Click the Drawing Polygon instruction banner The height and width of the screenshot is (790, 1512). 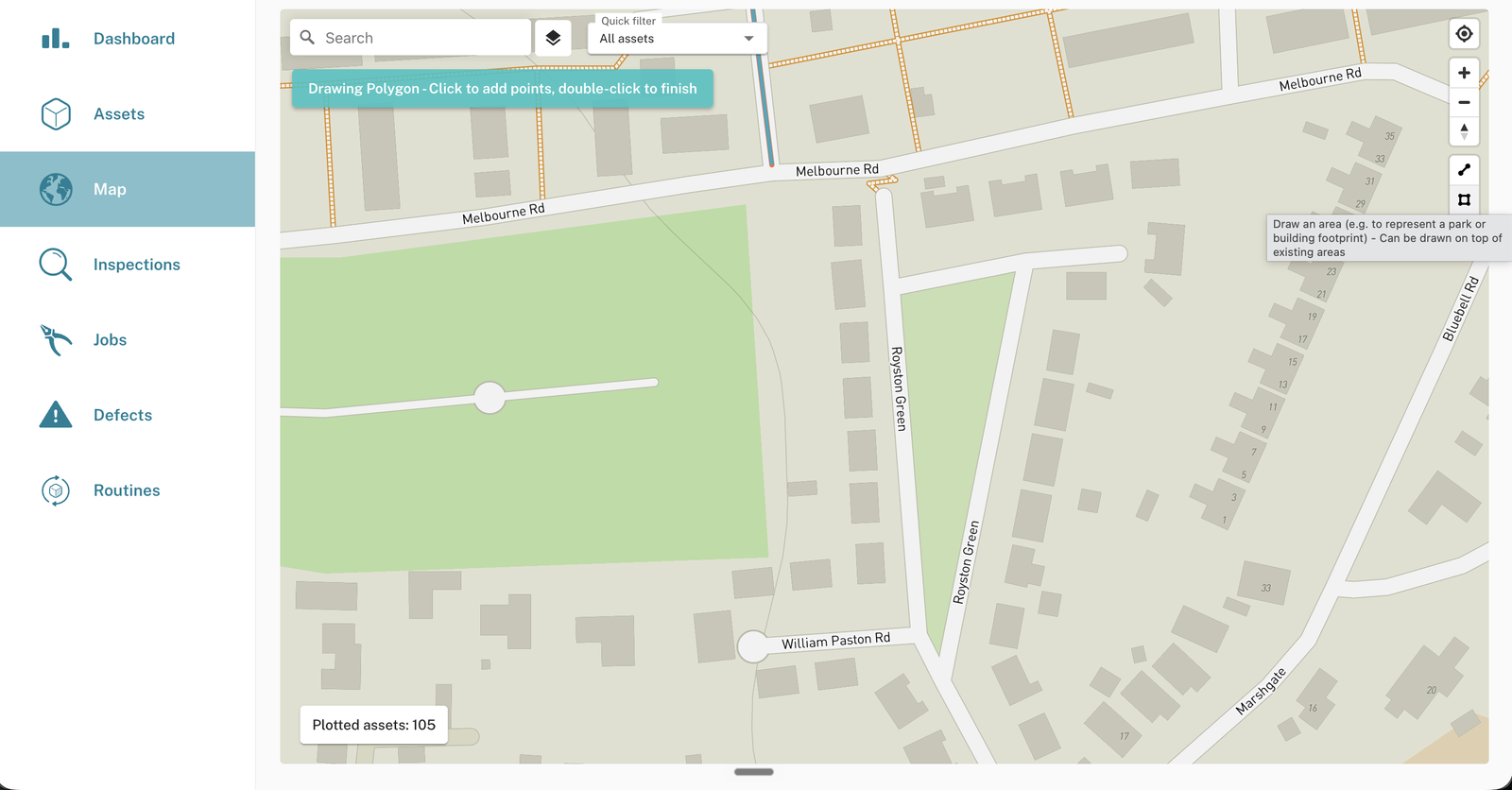tap(503, 89)
